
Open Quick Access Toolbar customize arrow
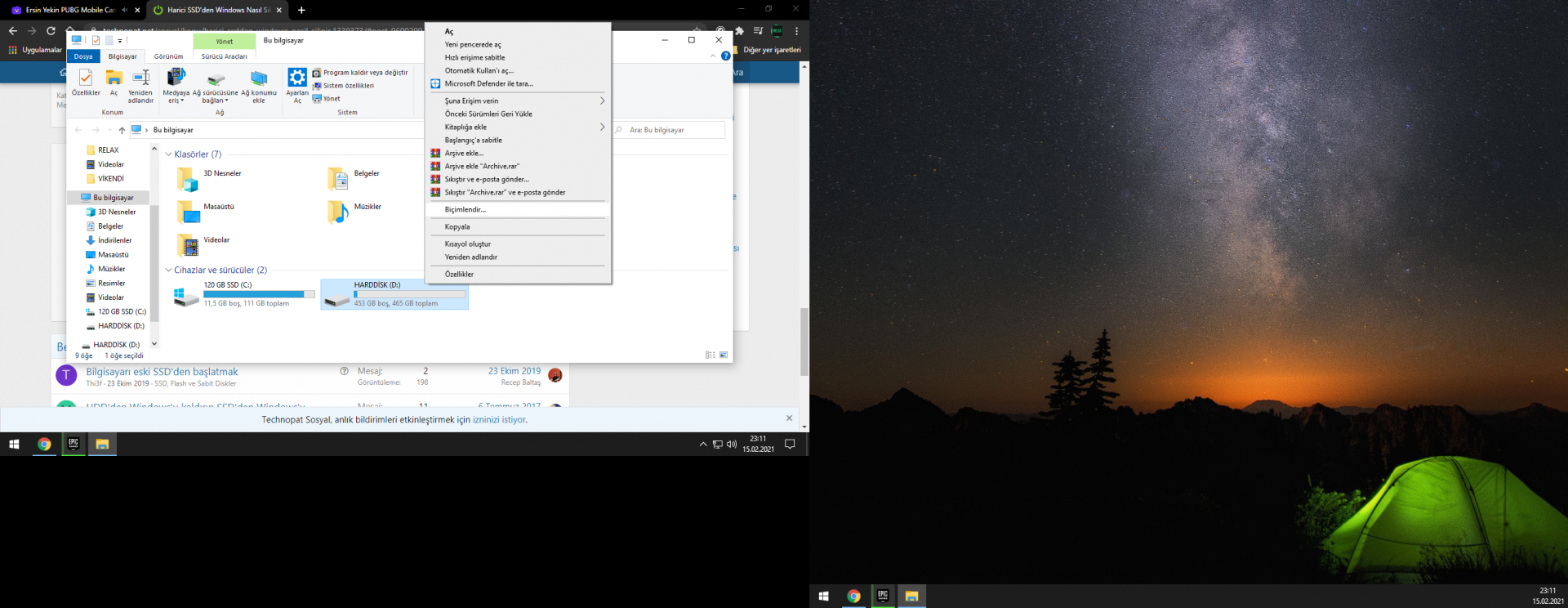[120, 40]
